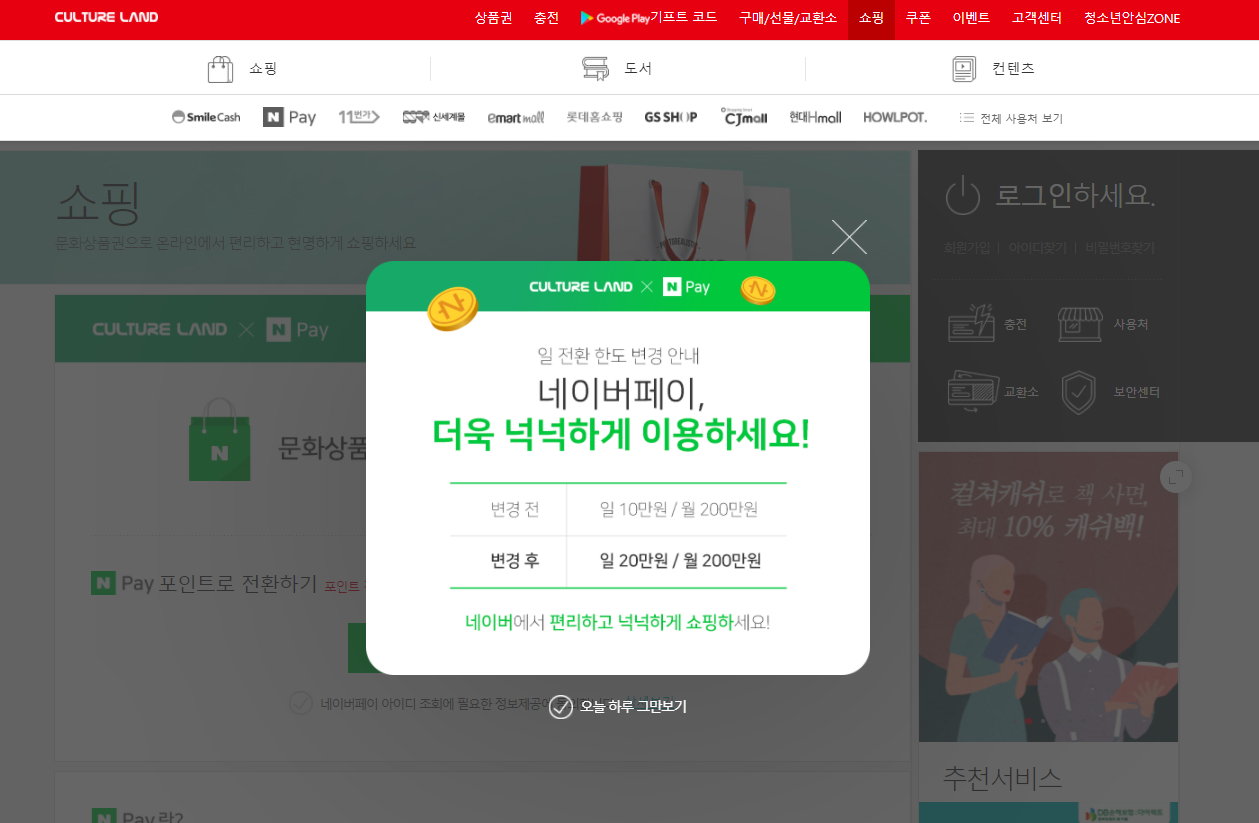
Task: Click the HOWLPOT logo
Action: point(895,117)
